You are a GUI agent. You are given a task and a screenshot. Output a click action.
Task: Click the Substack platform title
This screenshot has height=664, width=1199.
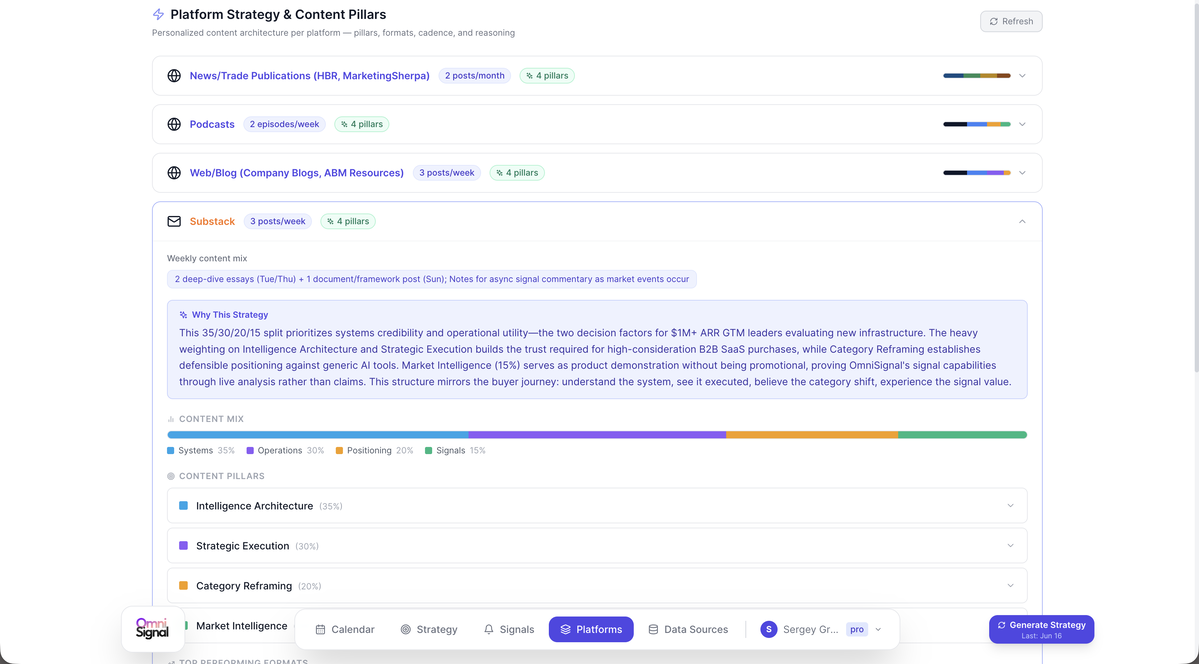coord(213,221)
